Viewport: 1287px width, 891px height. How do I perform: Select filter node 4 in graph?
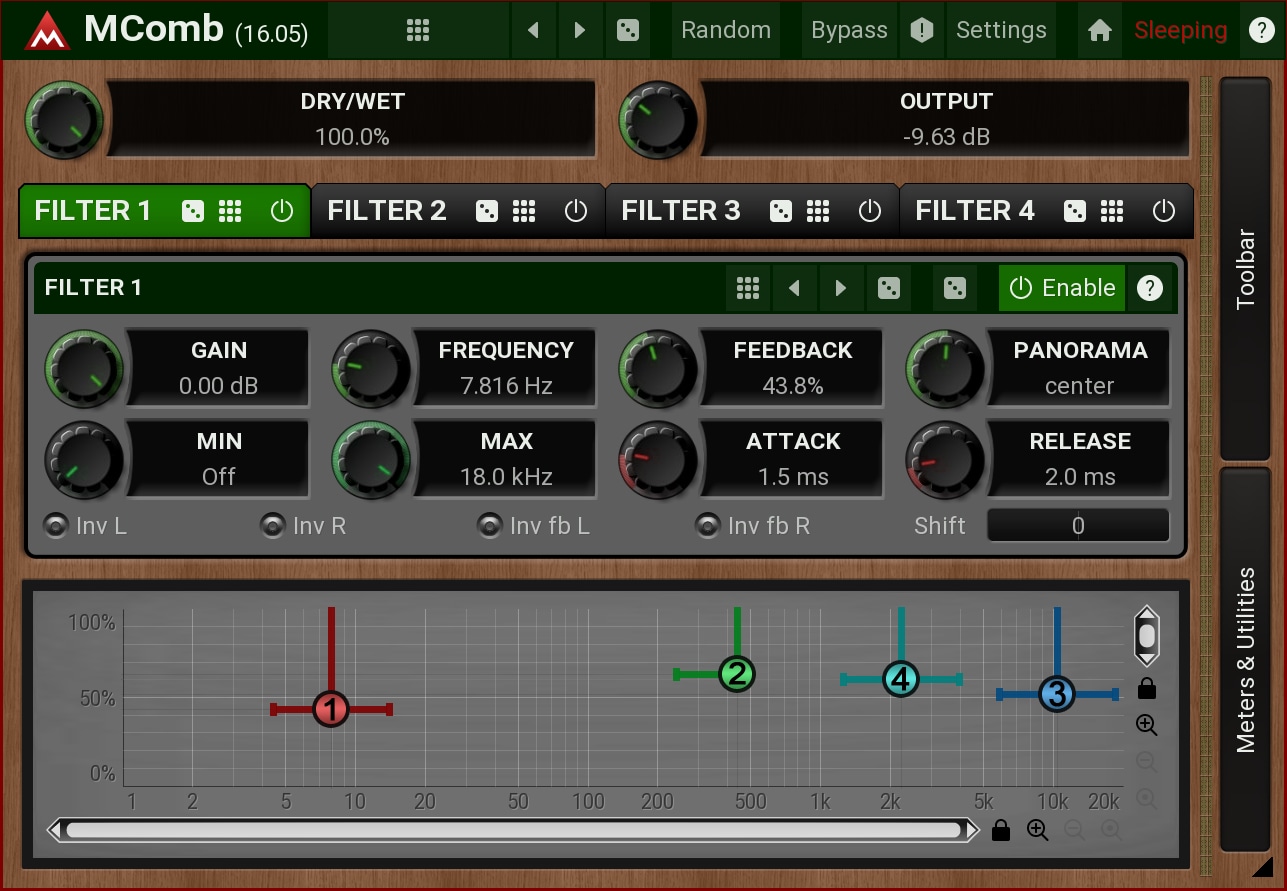pyautogui.click(x=901, y=679)
